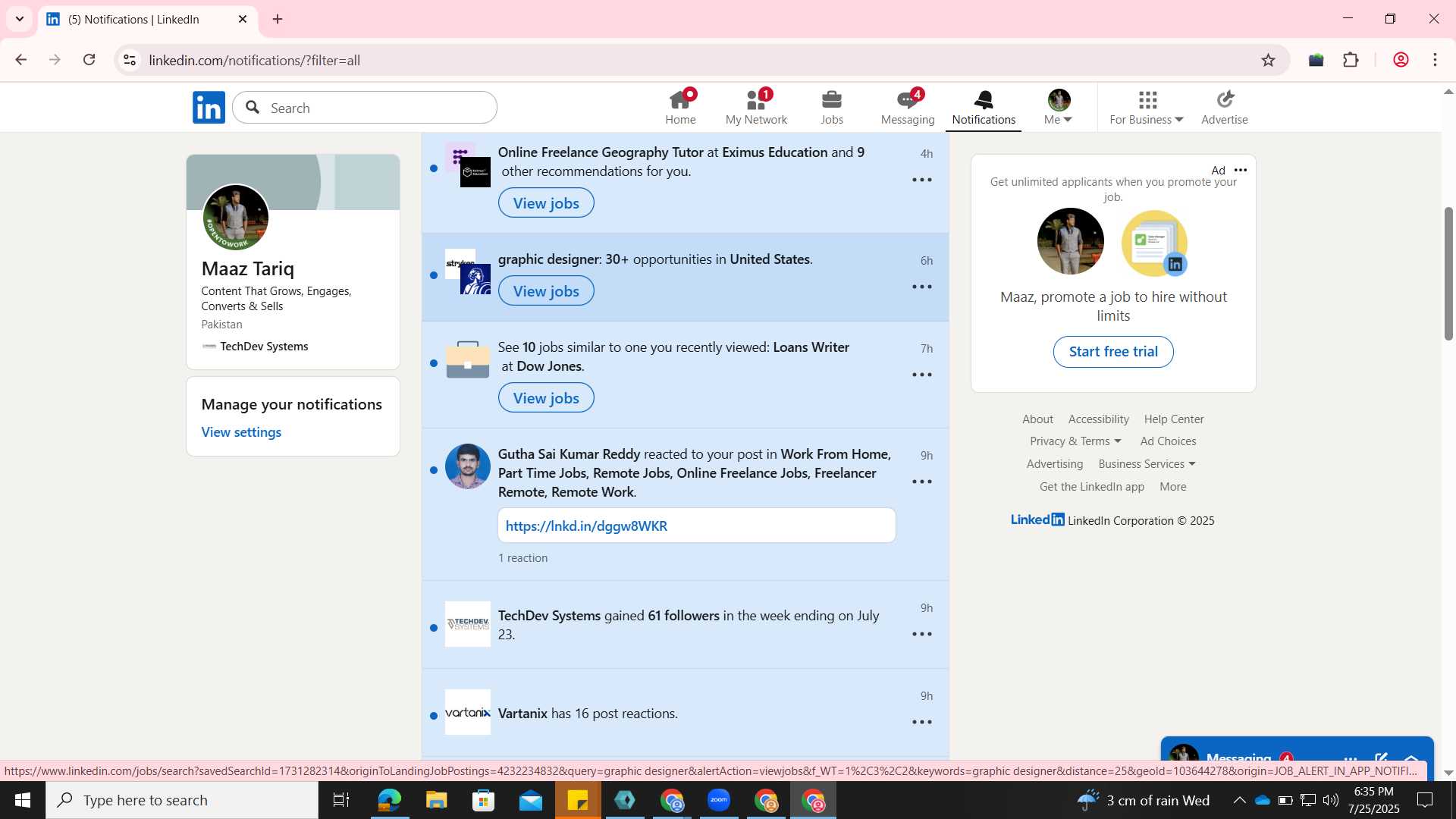This screenshot has width=1456, height=819.
Task: Open Gutha Sai Kumar Reddy profile photo
Action: (x=468, y=466)
